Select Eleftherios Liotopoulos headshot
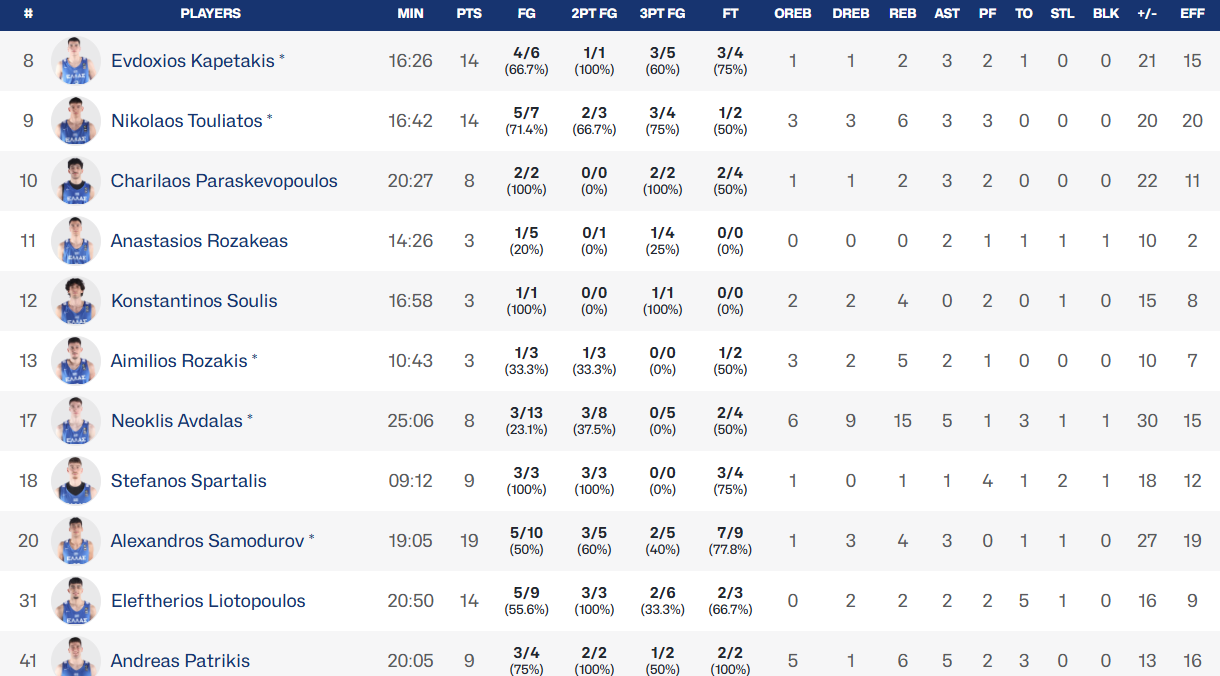This screenshot has height=676, width=1220. pyautogui.click(x=76, y=601)
